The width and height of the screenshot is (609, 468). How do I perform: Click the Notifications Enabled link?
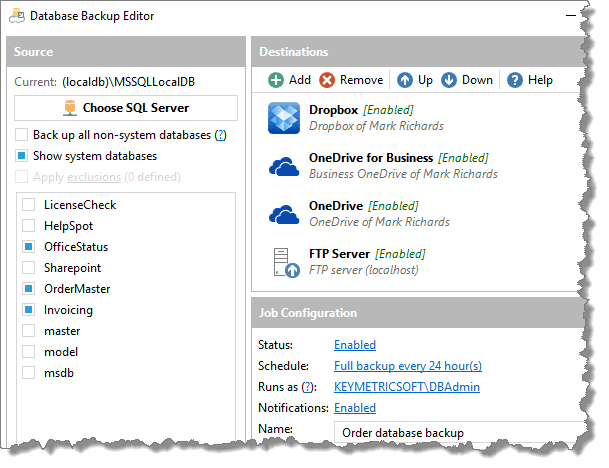click(x=355, y=408)
